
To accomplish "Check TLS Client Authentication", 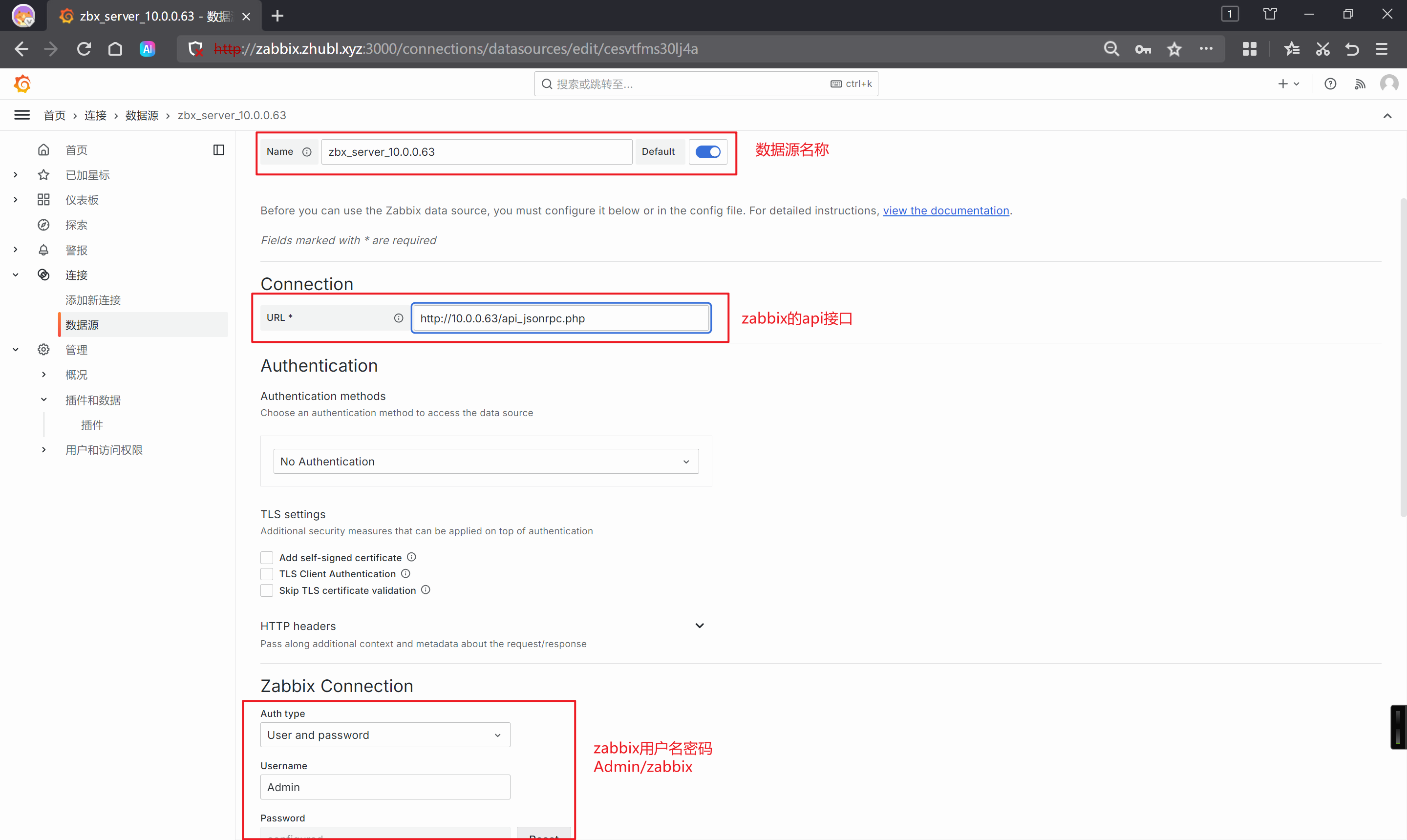I will pyautogui.click(x=267, y=574).
